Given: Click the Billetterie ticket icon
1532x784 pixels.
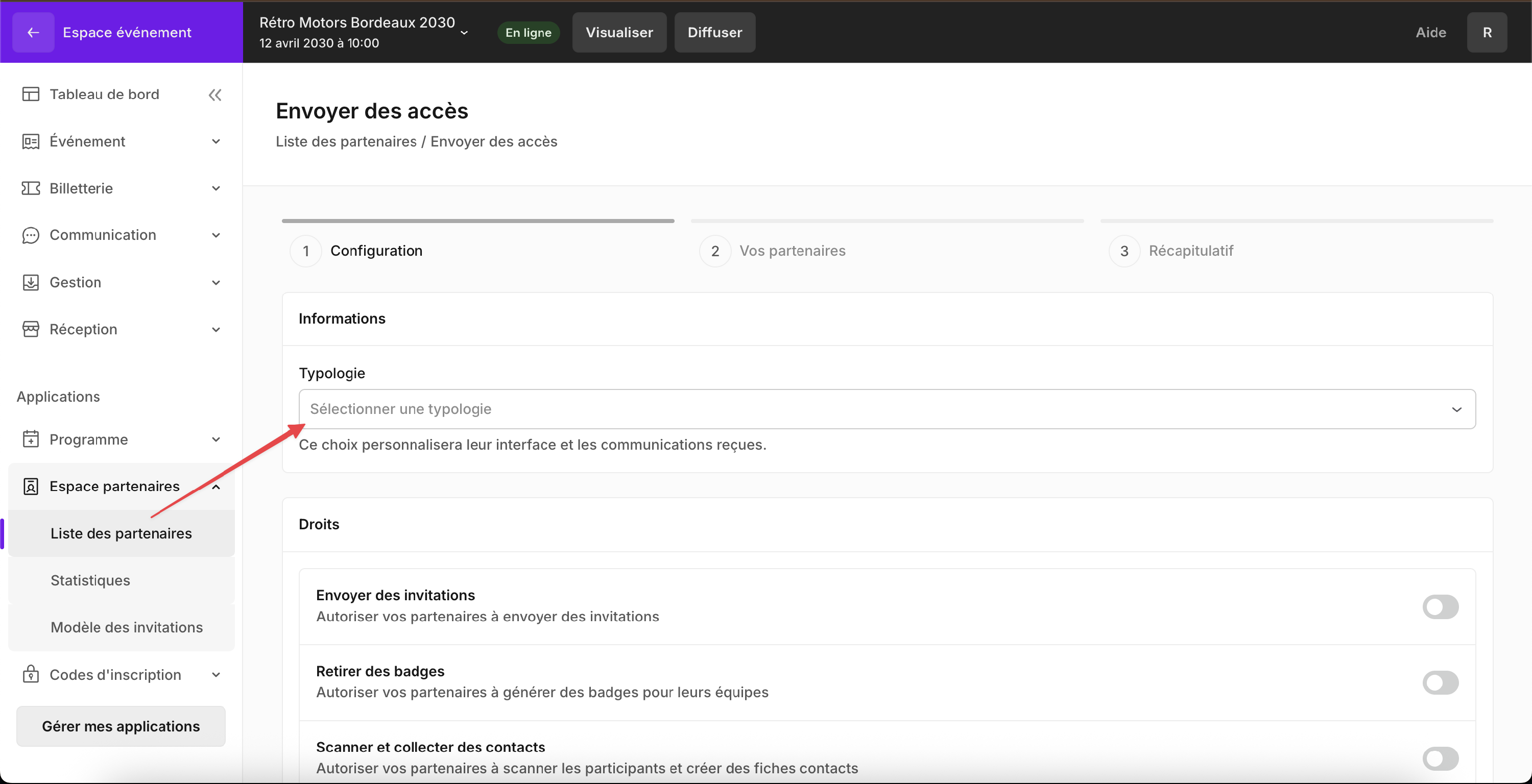Looking at the screenshot, I should [x=30, y=188].
